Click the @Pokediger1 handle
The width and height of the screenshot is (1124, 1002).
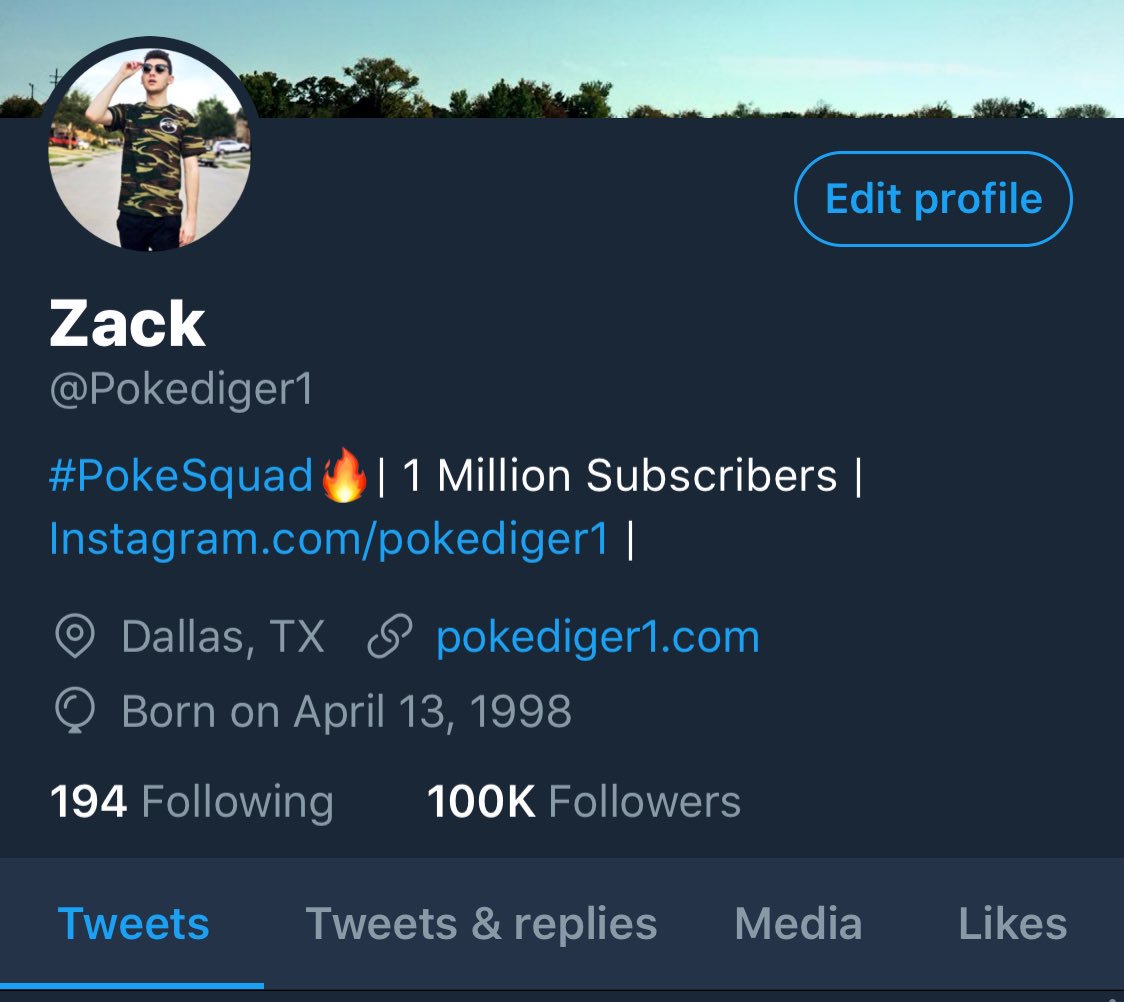tap(181, 390)
